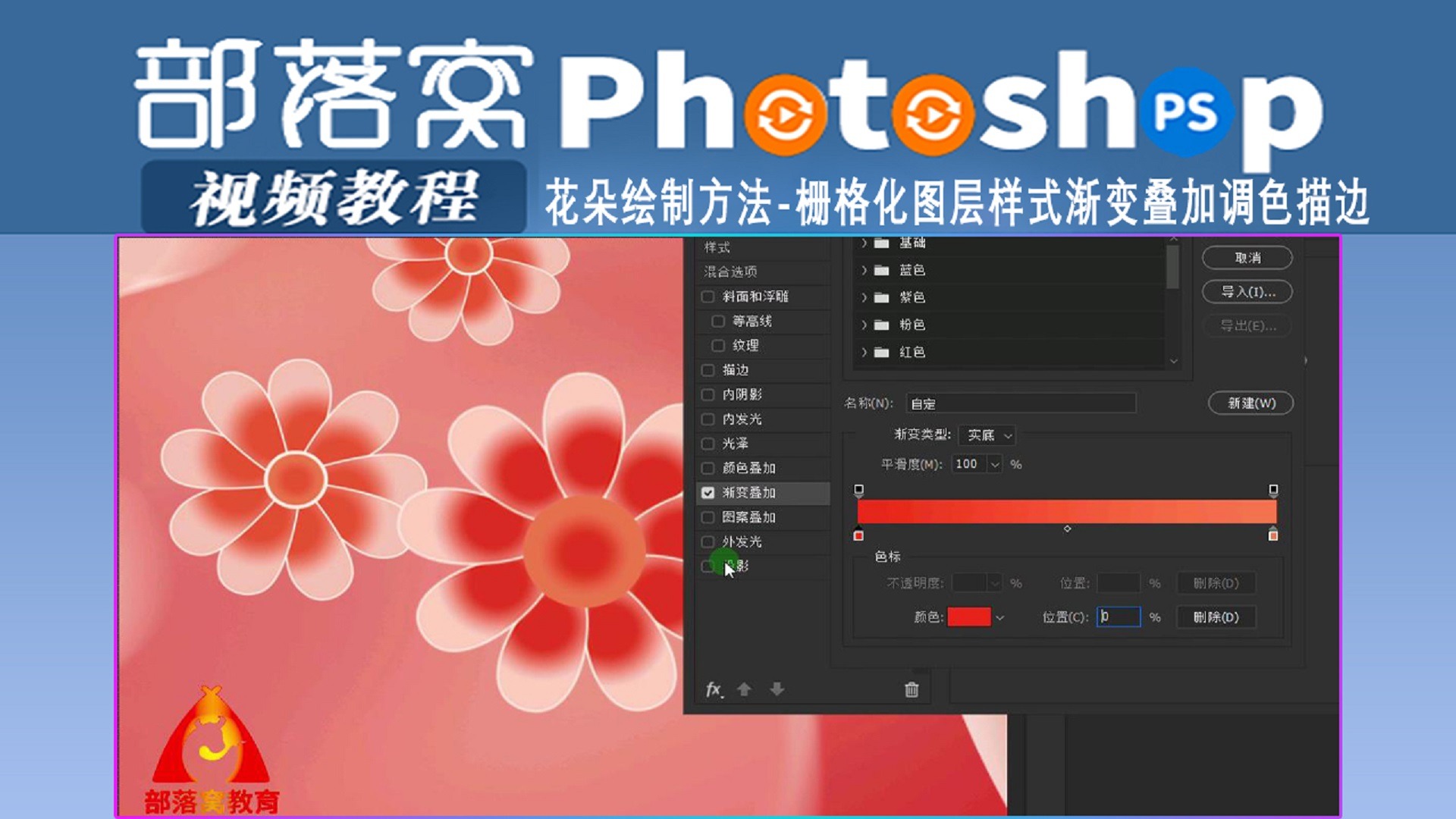The height and width of the screenshot is (819, 1456).
Task: Open the 粉色 gradient folder icon
Action: coord(881,325)
